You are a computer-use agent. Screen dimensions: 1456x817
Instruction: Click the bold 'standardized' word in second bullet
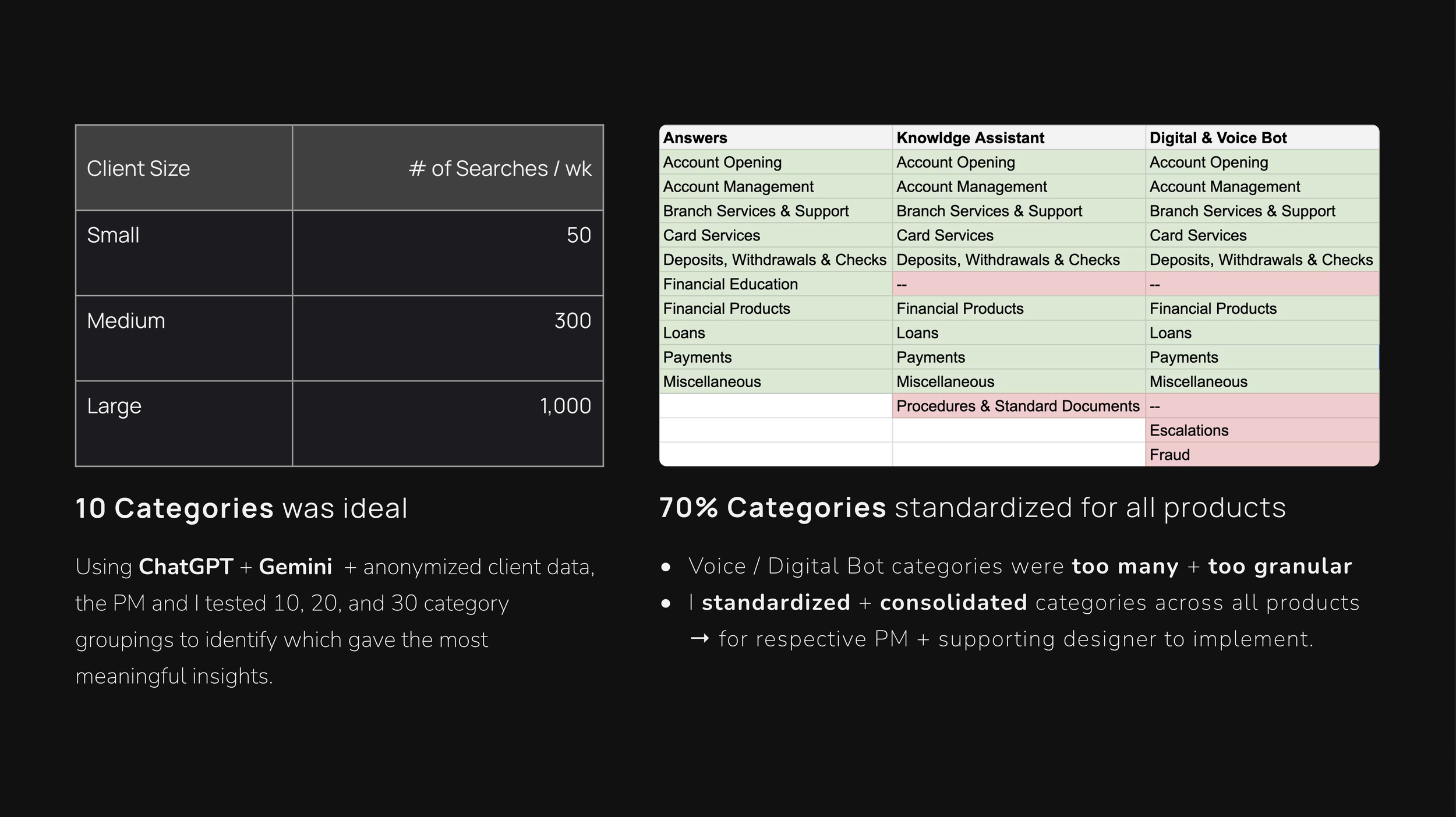coord(776,603)
